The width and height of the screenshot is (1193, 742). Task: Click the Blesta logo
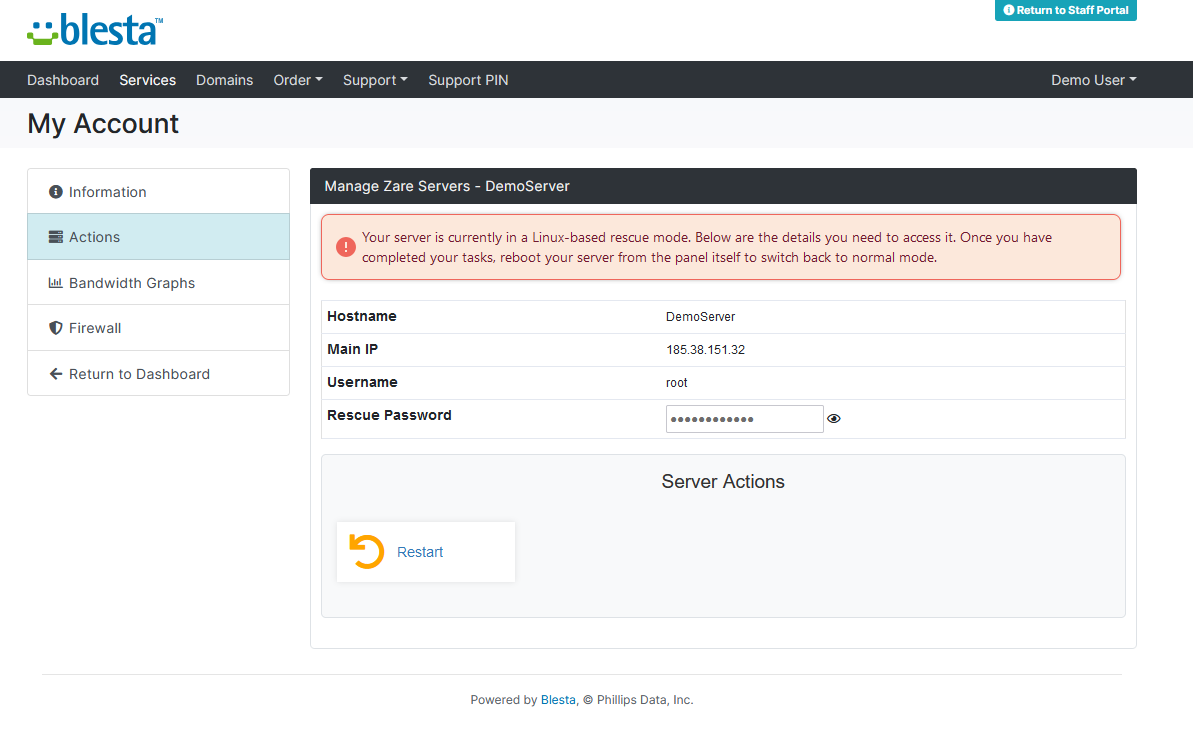point(95,30)
